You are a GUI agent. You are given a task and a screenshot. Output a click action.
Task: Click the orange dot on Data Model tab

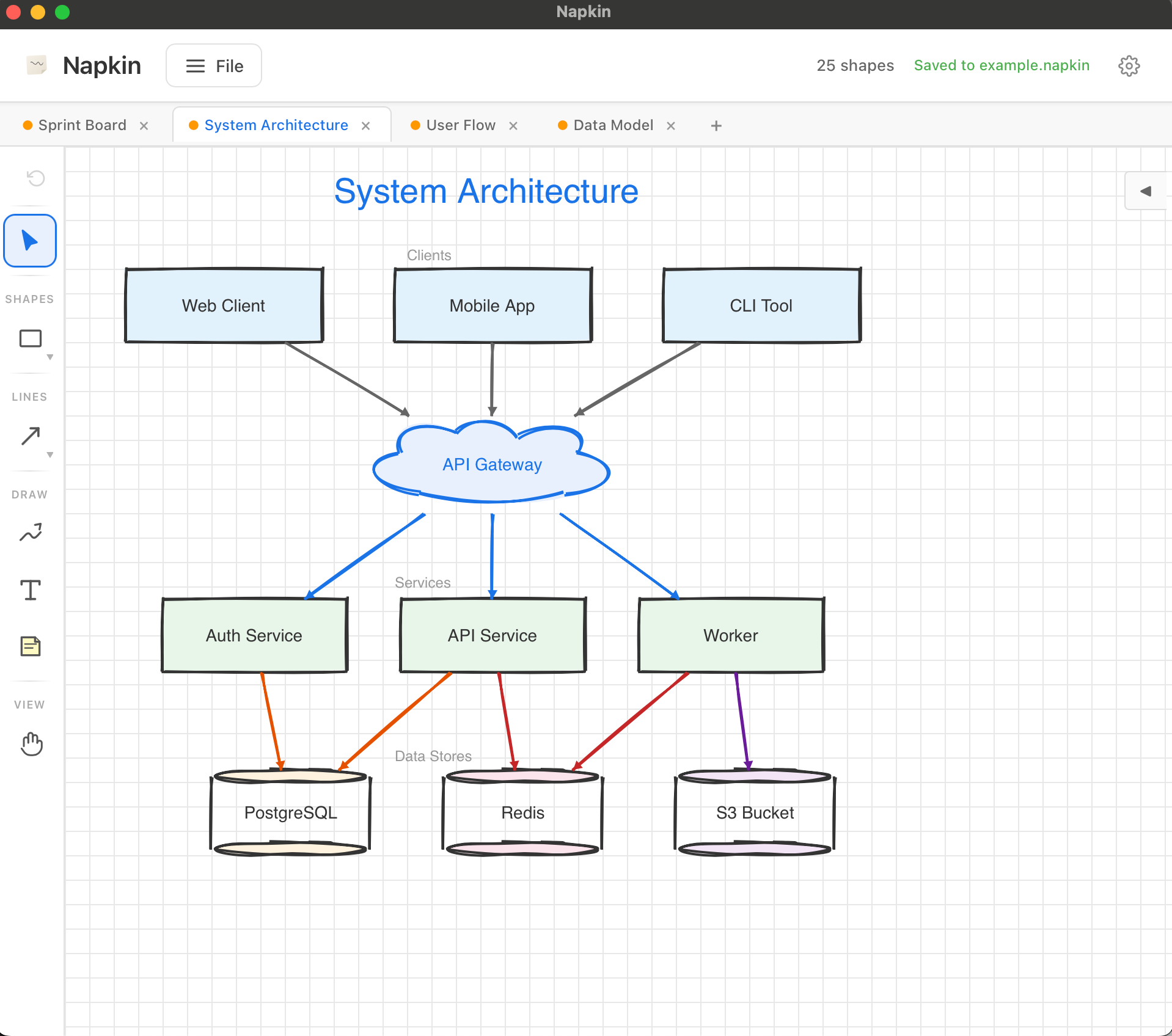tap(562, 125)
